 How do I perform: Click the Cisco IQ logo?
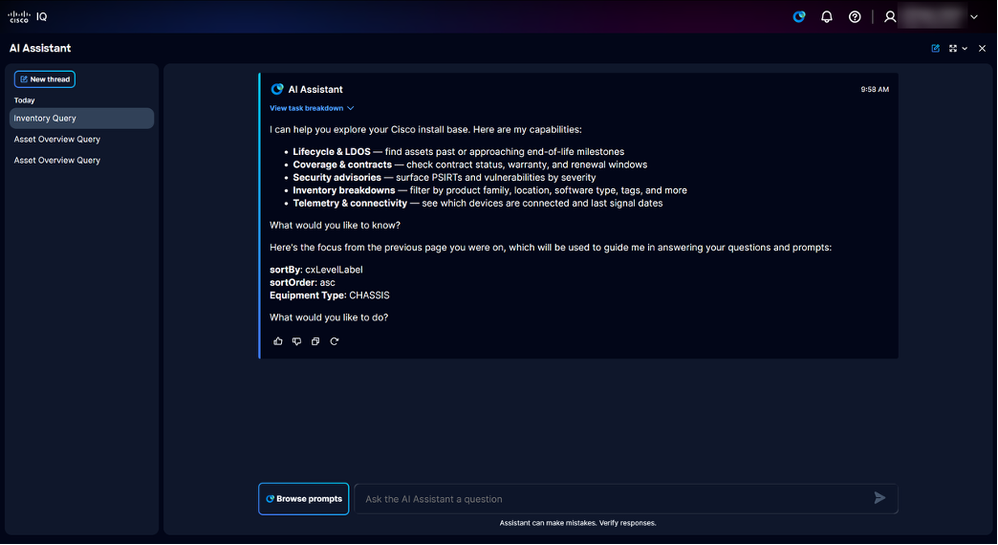pyautogui.click(x=27, y=17)
